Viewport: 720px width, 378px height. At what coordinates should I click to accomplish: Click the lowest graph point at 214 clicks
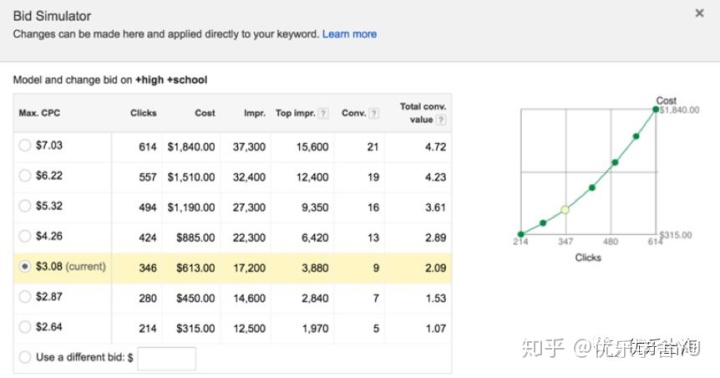(x=521, y=234)
